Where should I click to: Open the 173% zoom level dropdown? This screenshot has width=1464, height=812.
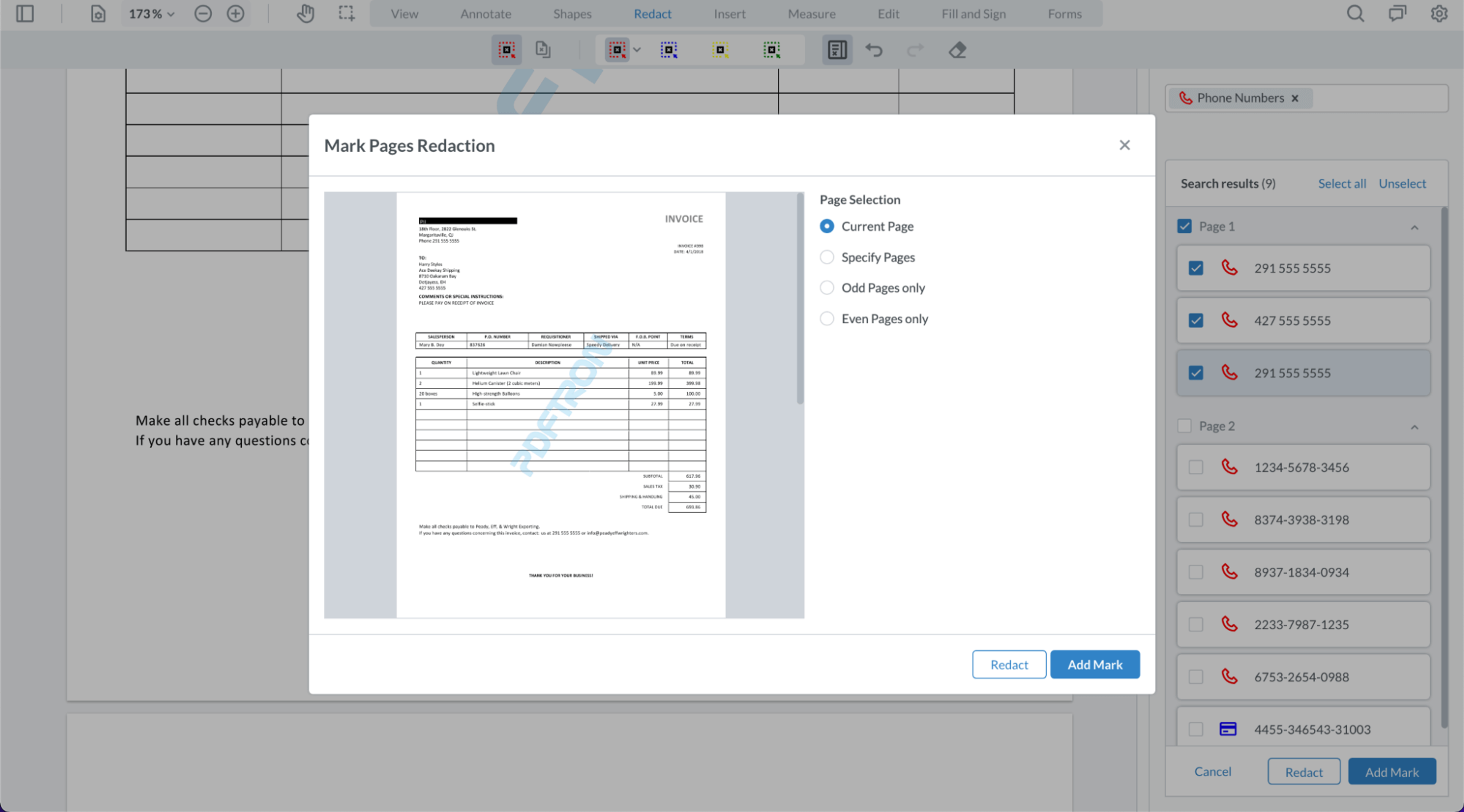[x=151, y=14]
